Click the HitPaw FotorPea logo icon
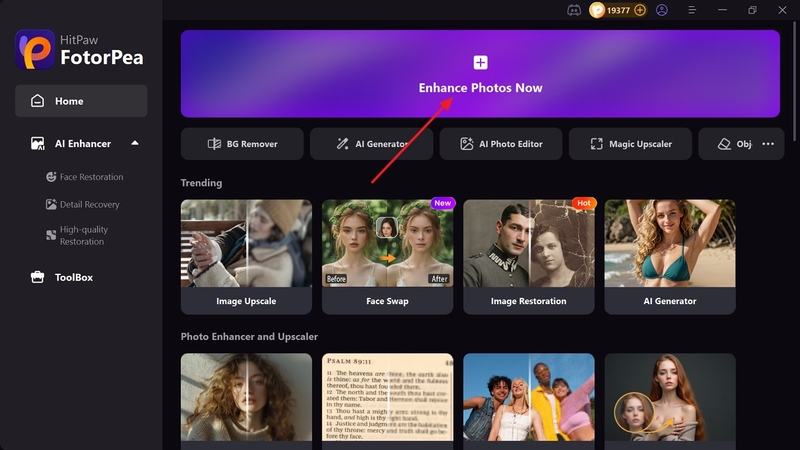 [x=35, y=49]
